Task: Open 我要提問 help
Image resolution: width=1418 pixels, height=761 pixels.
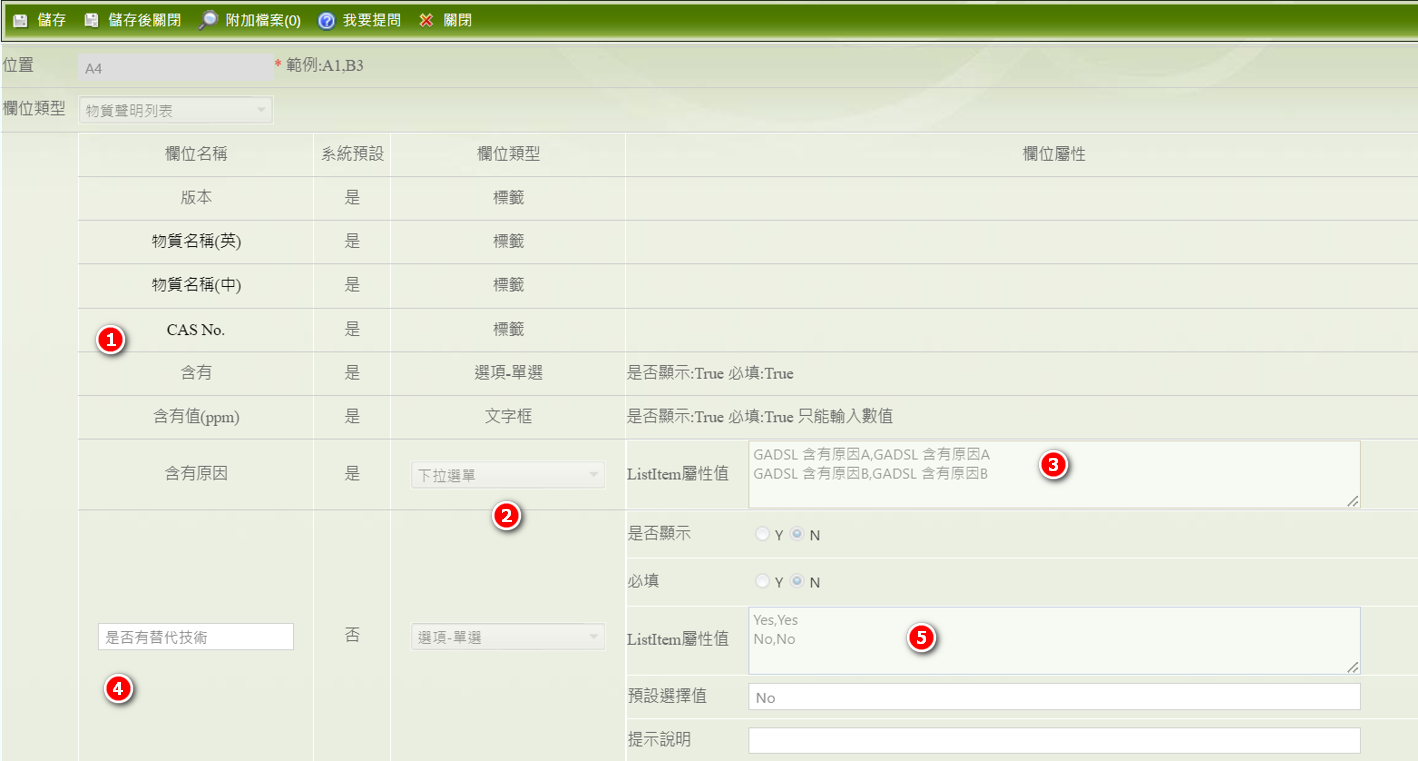Action: point(371,20)
